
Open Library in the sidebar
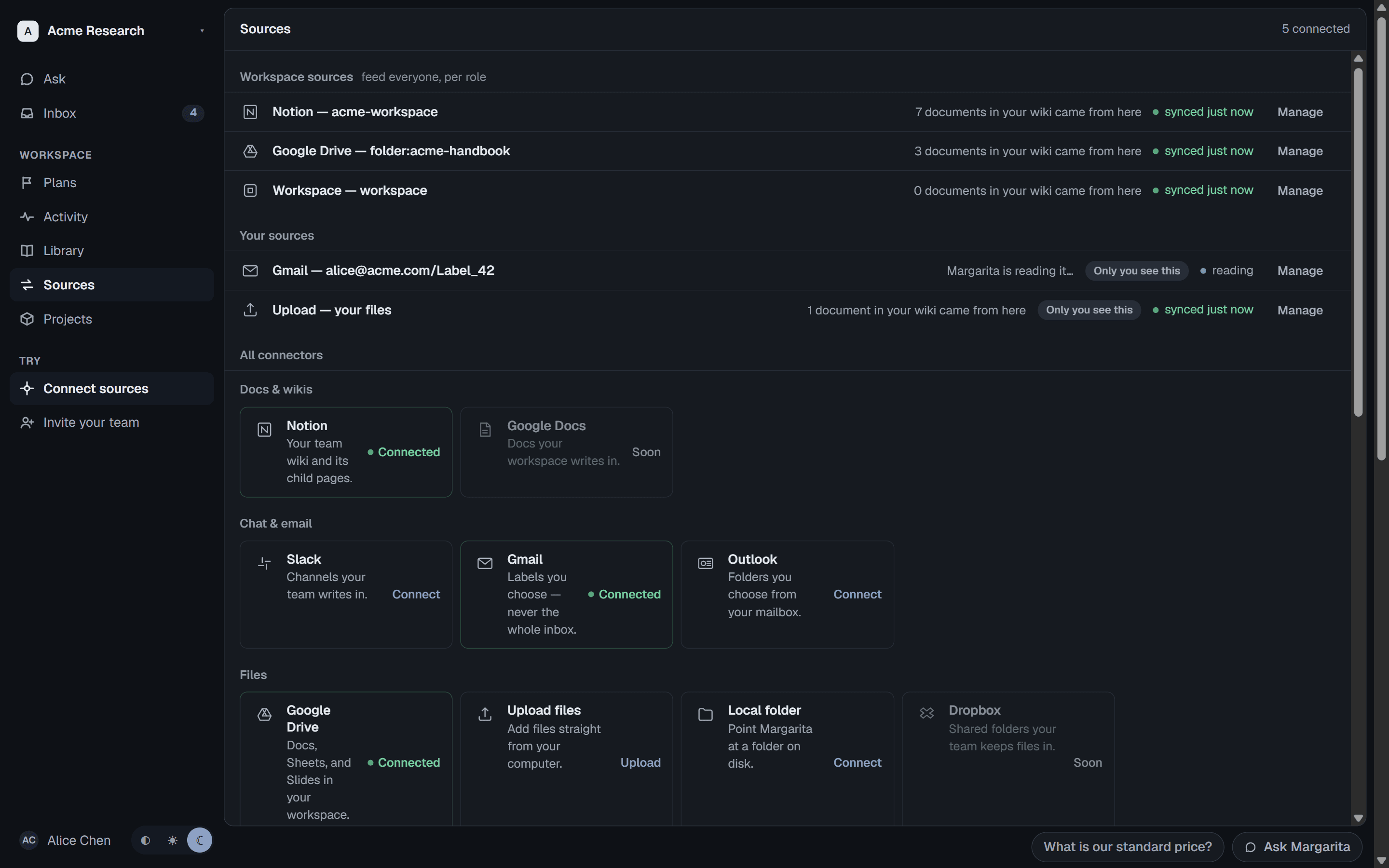(111, 251)
